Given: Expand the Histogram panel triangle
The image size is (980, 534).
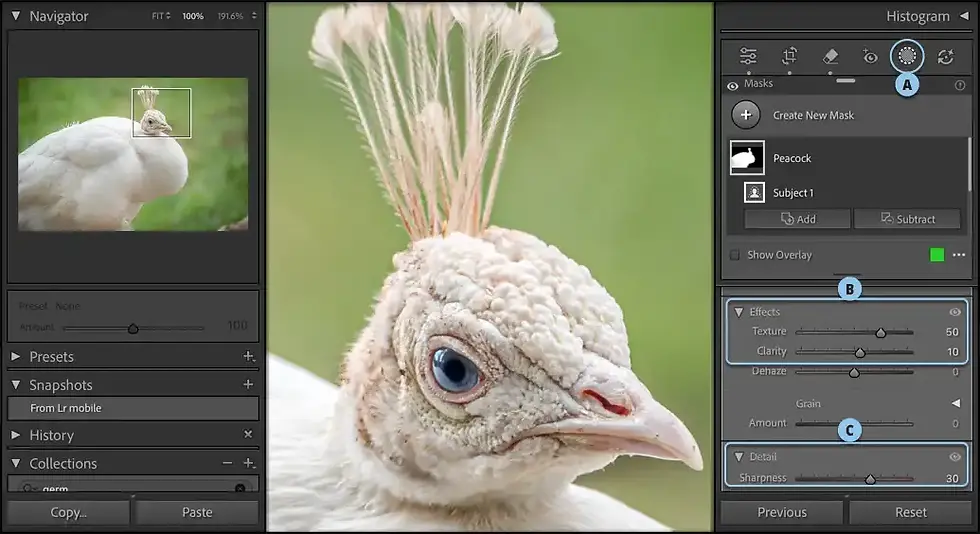Looking at the screenshot, I should pyautogui.click(x=964, y=16).
